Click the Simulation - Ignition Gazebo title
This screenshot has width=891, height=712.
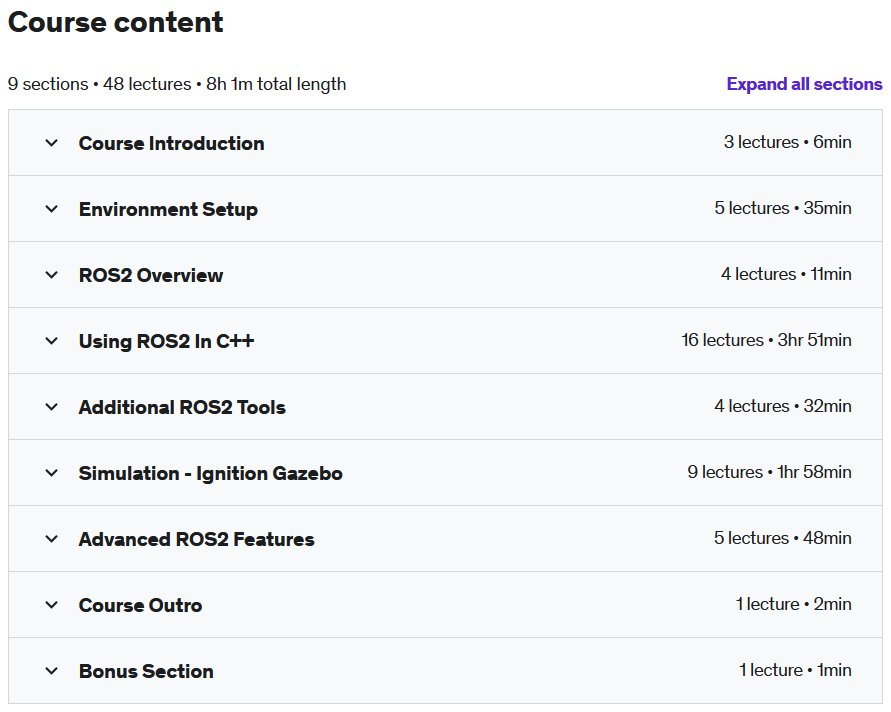coord(210,473)
